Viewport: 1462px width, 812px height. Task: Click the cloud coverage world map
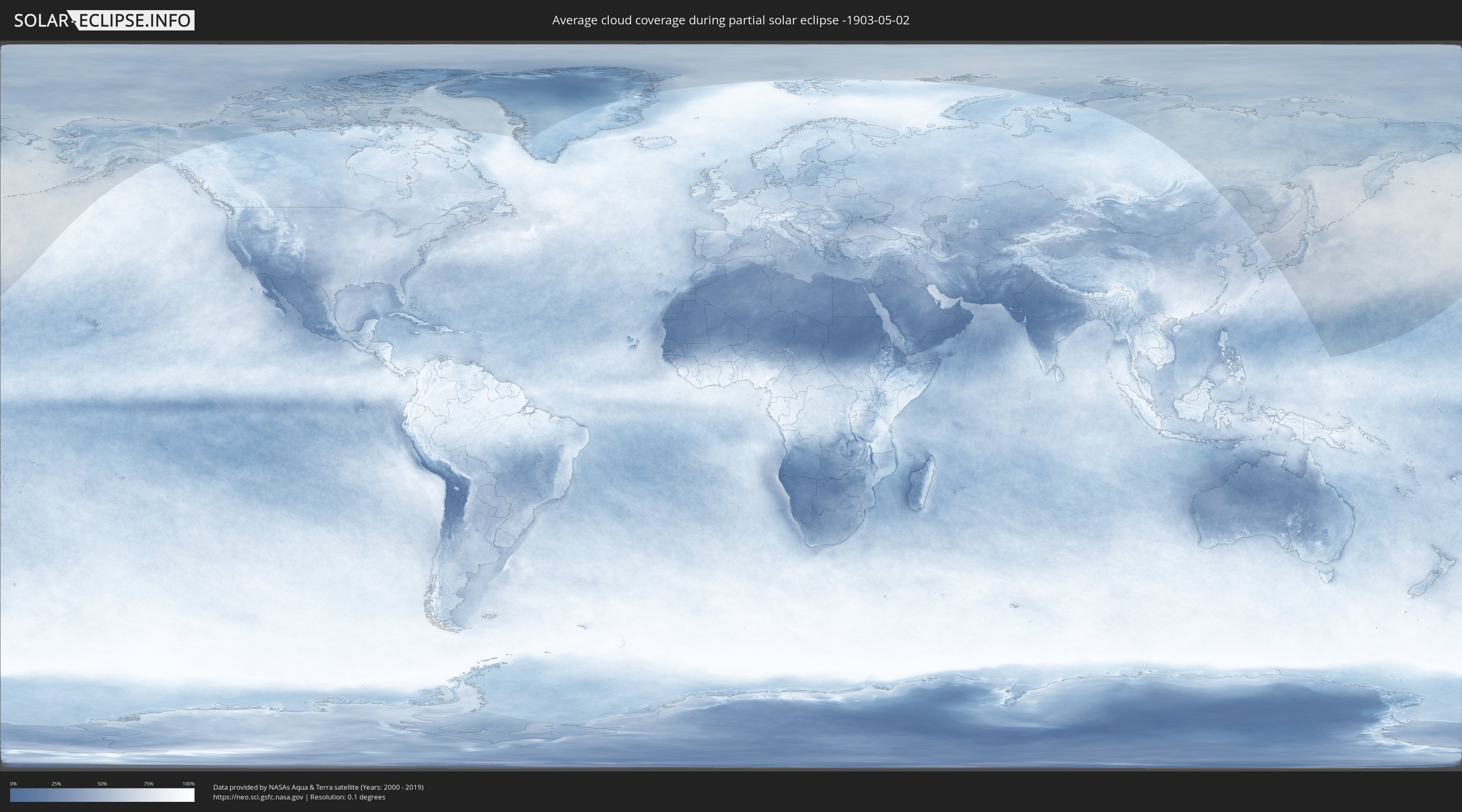(731, 406)
